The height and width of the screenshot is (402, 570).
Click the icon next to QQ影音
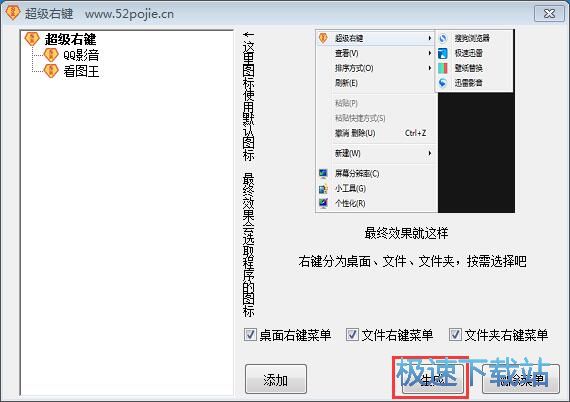click(x=51, y=55)
